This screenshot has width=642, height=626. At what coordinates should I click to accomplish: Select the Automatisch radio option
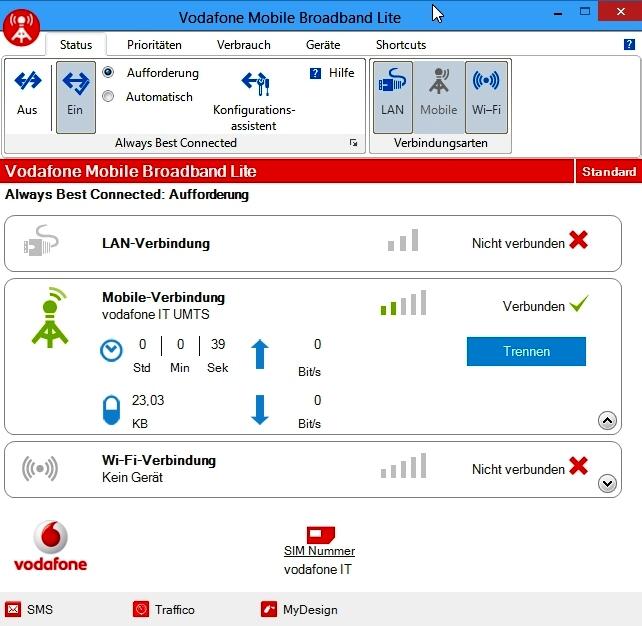(x=108, y=97)
